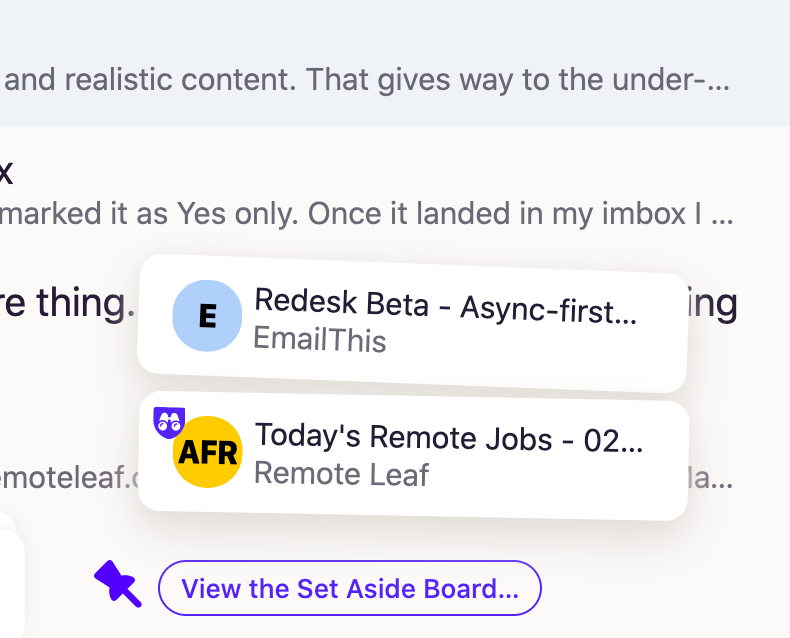Click the stacked white cards in the corner
This screenshot has width=790, height=638.
[11, 577]
